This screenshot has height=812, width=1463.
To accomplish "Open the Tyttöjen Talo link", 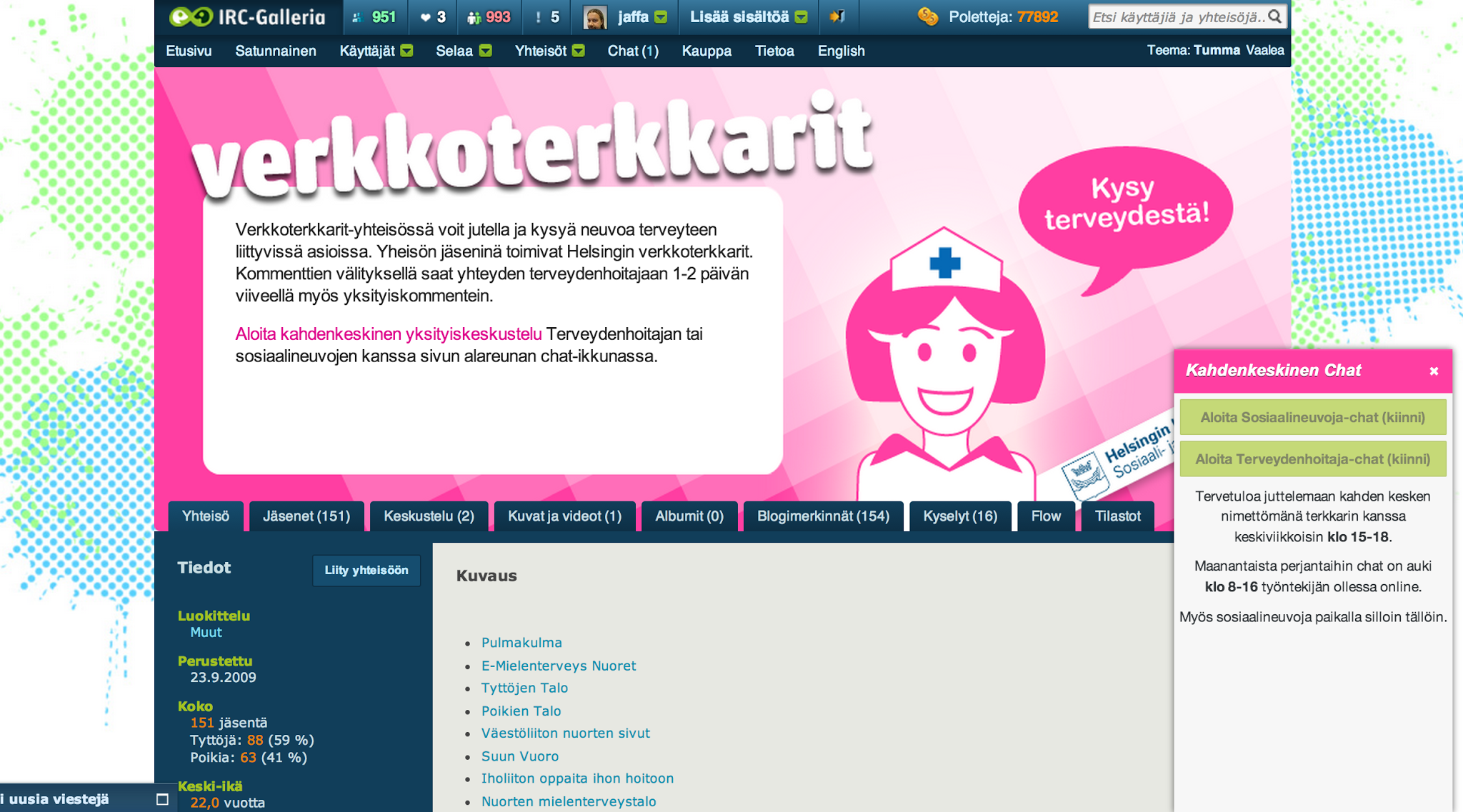I will point(525,688).
